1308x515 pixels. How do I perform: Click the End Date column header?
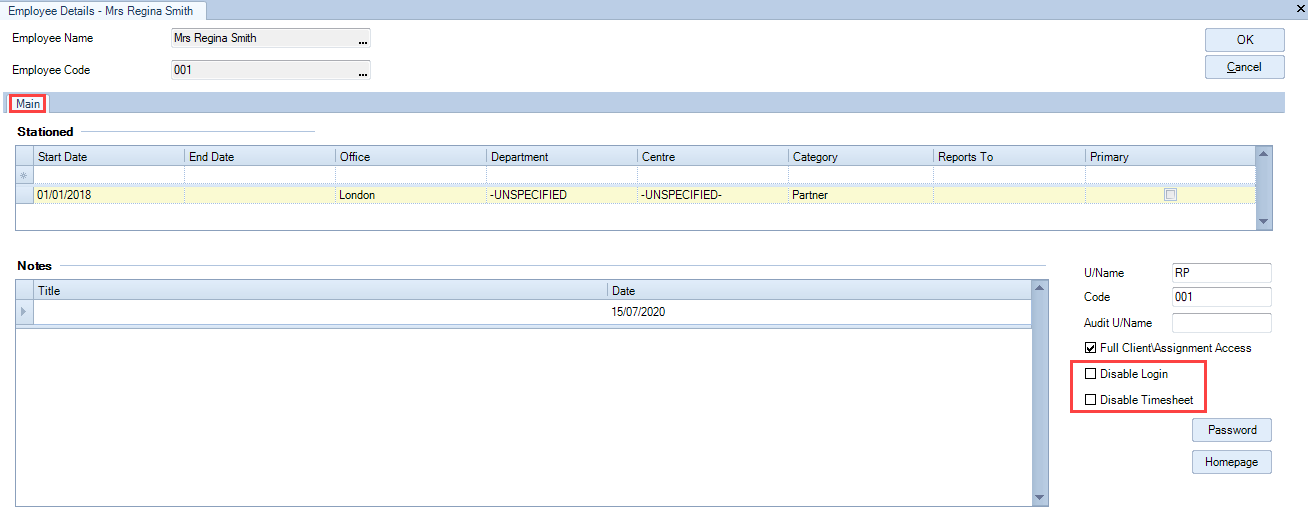pos(260,157)
